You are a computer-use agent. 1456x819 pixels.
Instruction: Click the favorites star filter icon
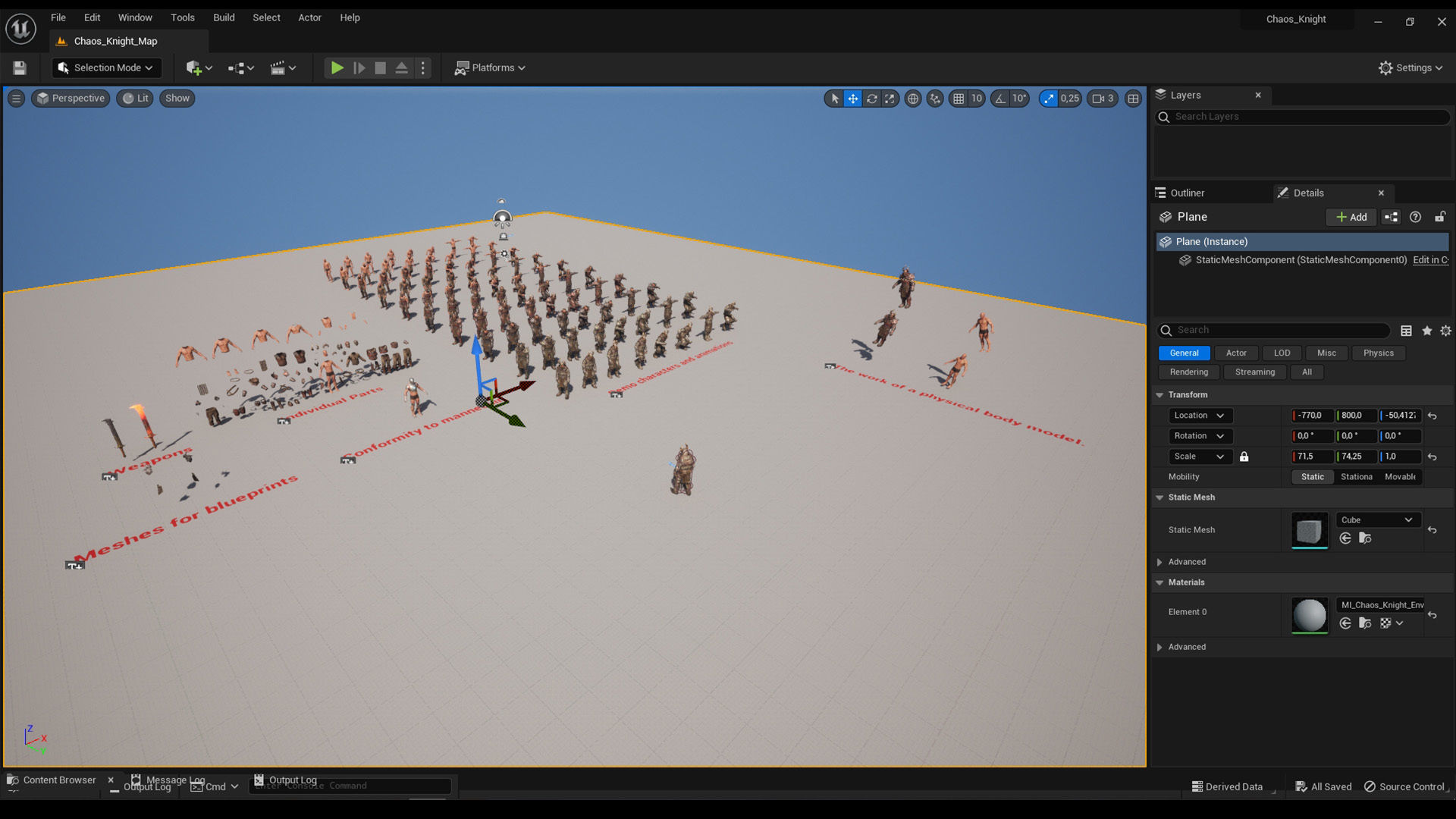[1426, 331]
